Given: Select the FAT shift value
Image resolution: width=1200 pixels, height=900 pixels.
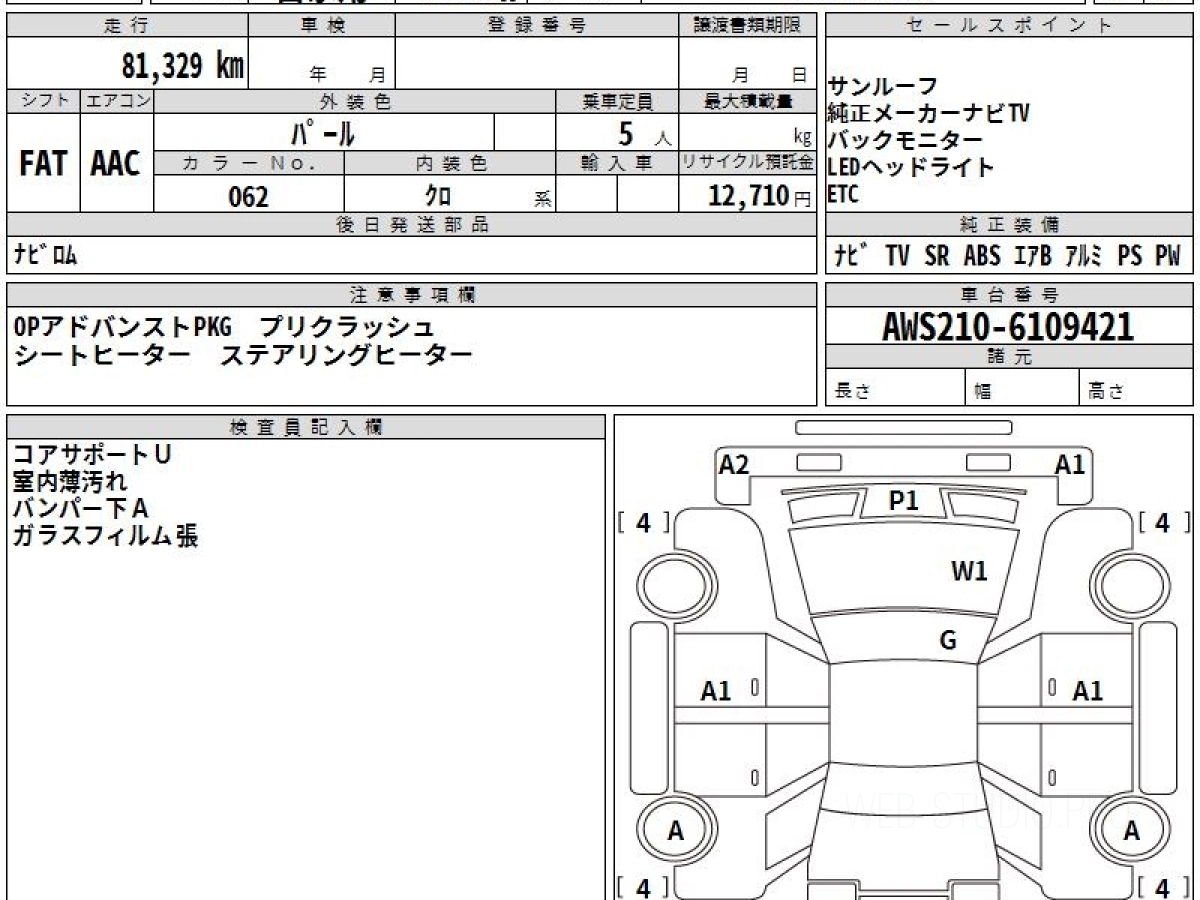Looking at the screenshot, I should pos(43,164).
